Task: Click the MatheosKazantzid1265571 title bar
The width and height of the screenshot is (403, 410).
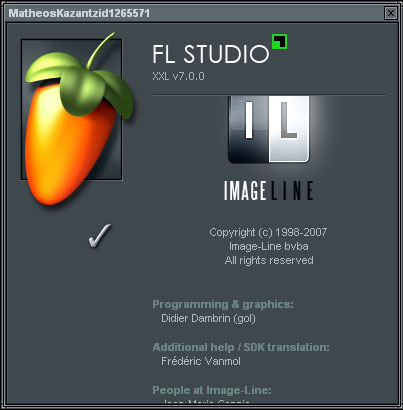Action: coord(195,13)
